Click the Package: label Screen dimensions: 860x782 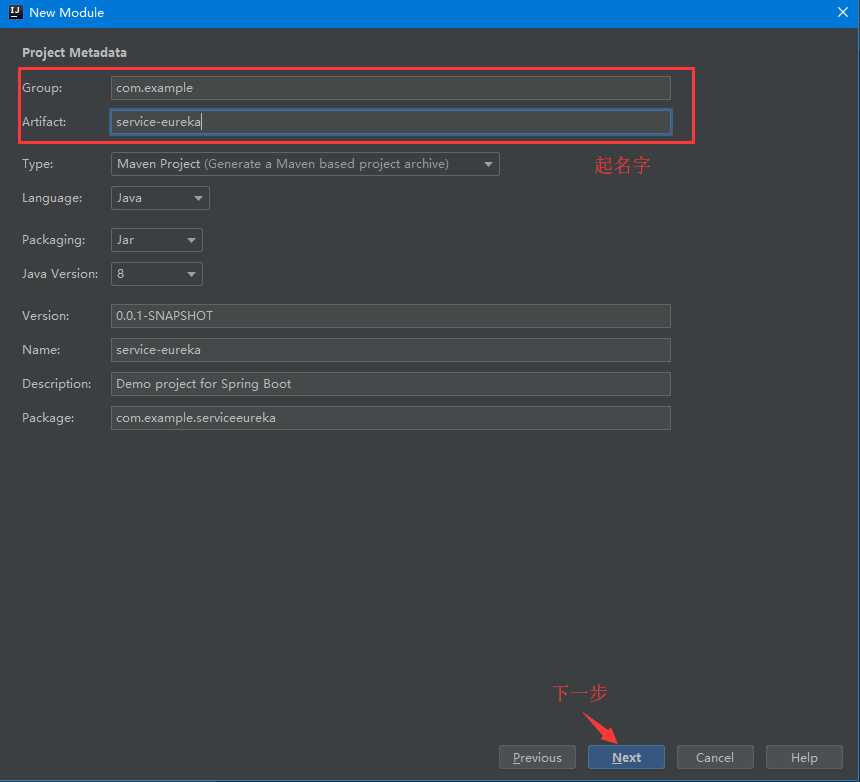pos(48,418)
